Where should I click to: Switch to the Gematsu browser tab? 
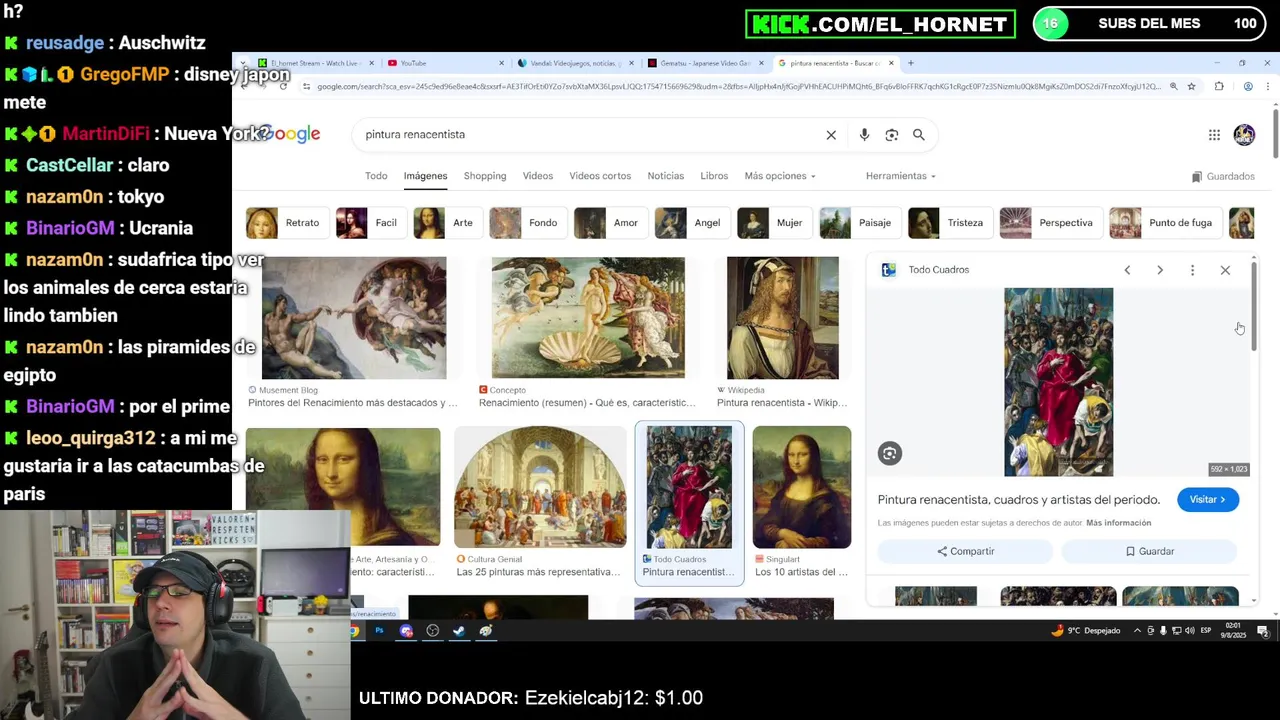pos(705,63)
